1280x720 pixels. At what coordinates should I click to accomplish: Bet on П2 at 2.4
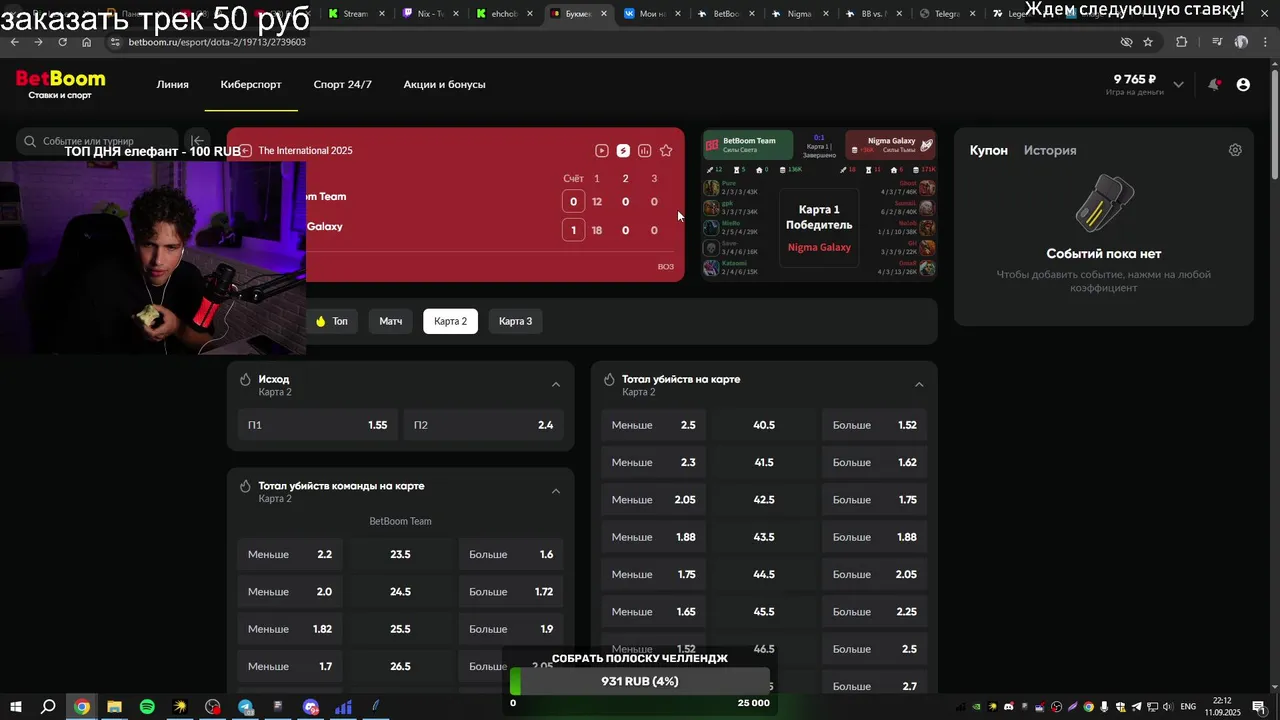coord(484,425)
